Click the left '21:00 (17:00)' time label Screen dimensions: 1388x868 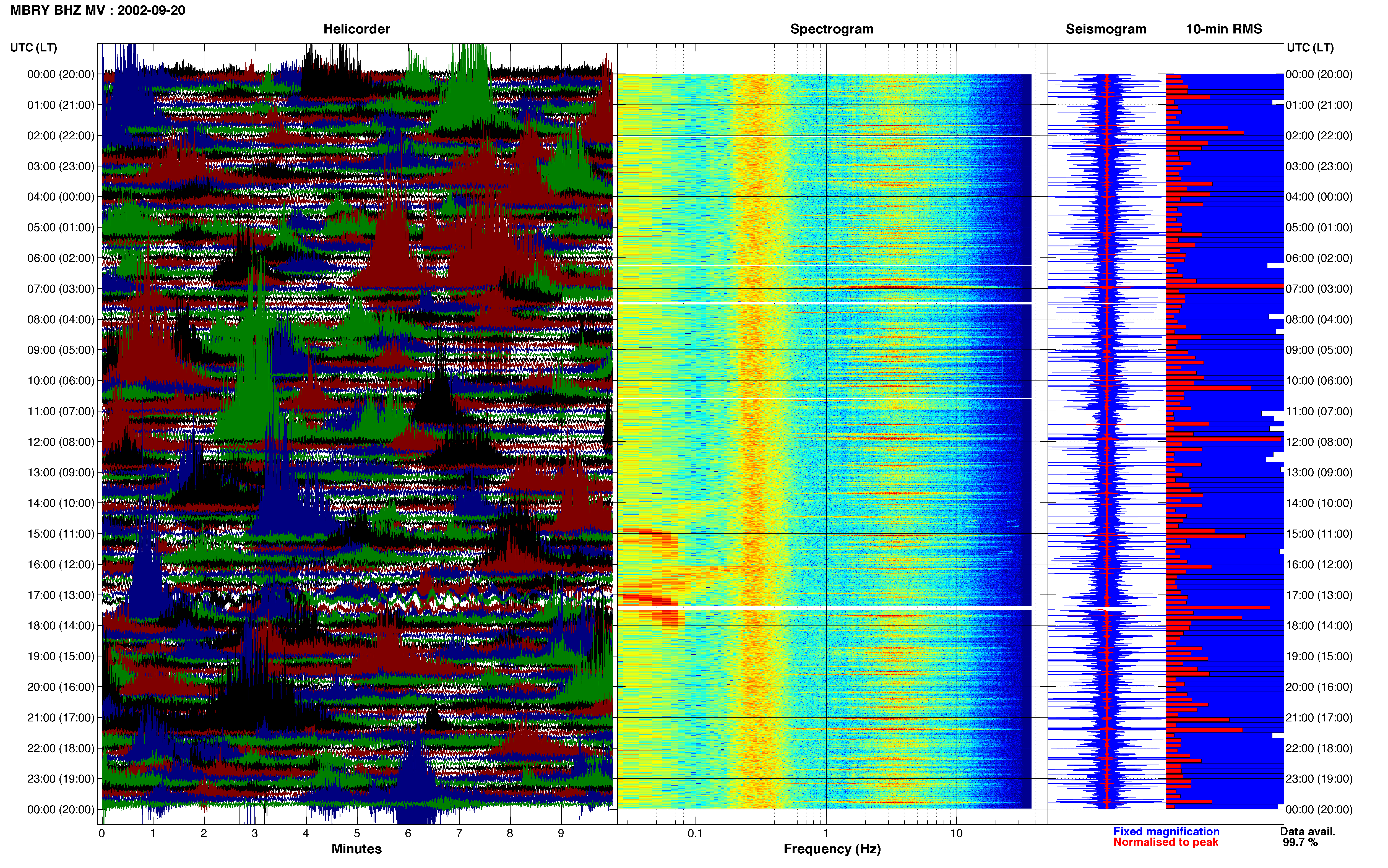pyautogui.click(x=61, y=718)
